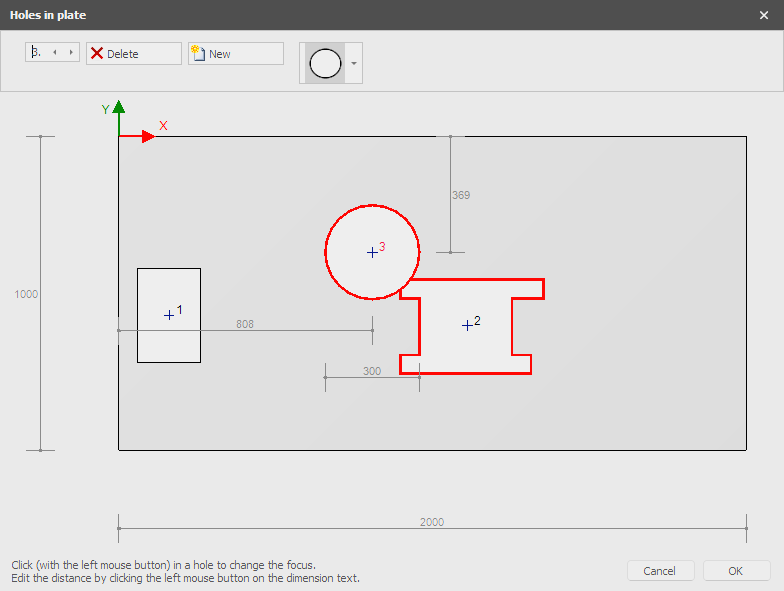Edit the 300 diameter dimension text
Image resolution: width=784 pixels, height=591 pixels.
click(372, 371)
